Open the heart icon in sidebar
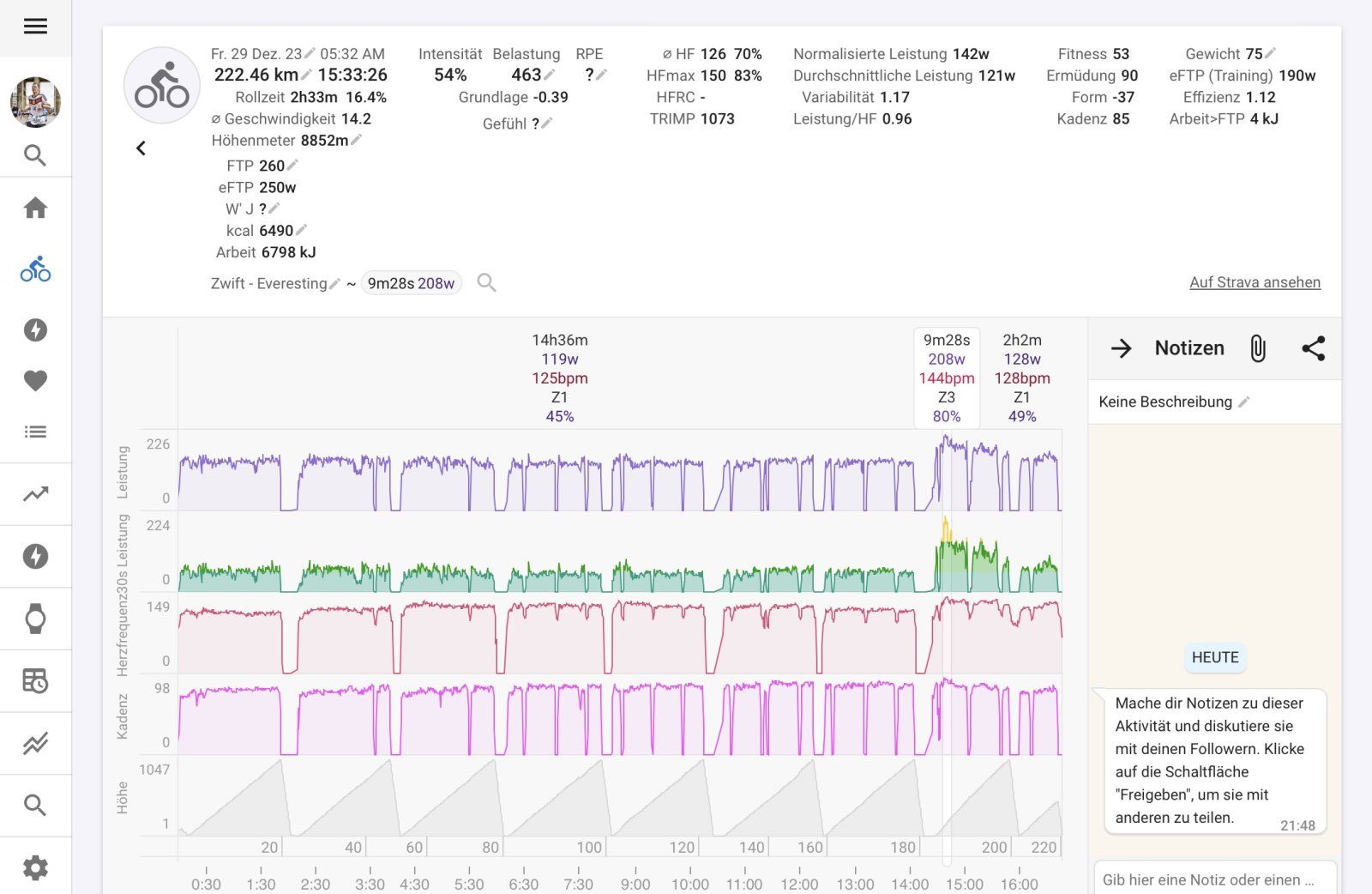The width and height of the screenshot is (1372, 894). click(x=35, y=380)
